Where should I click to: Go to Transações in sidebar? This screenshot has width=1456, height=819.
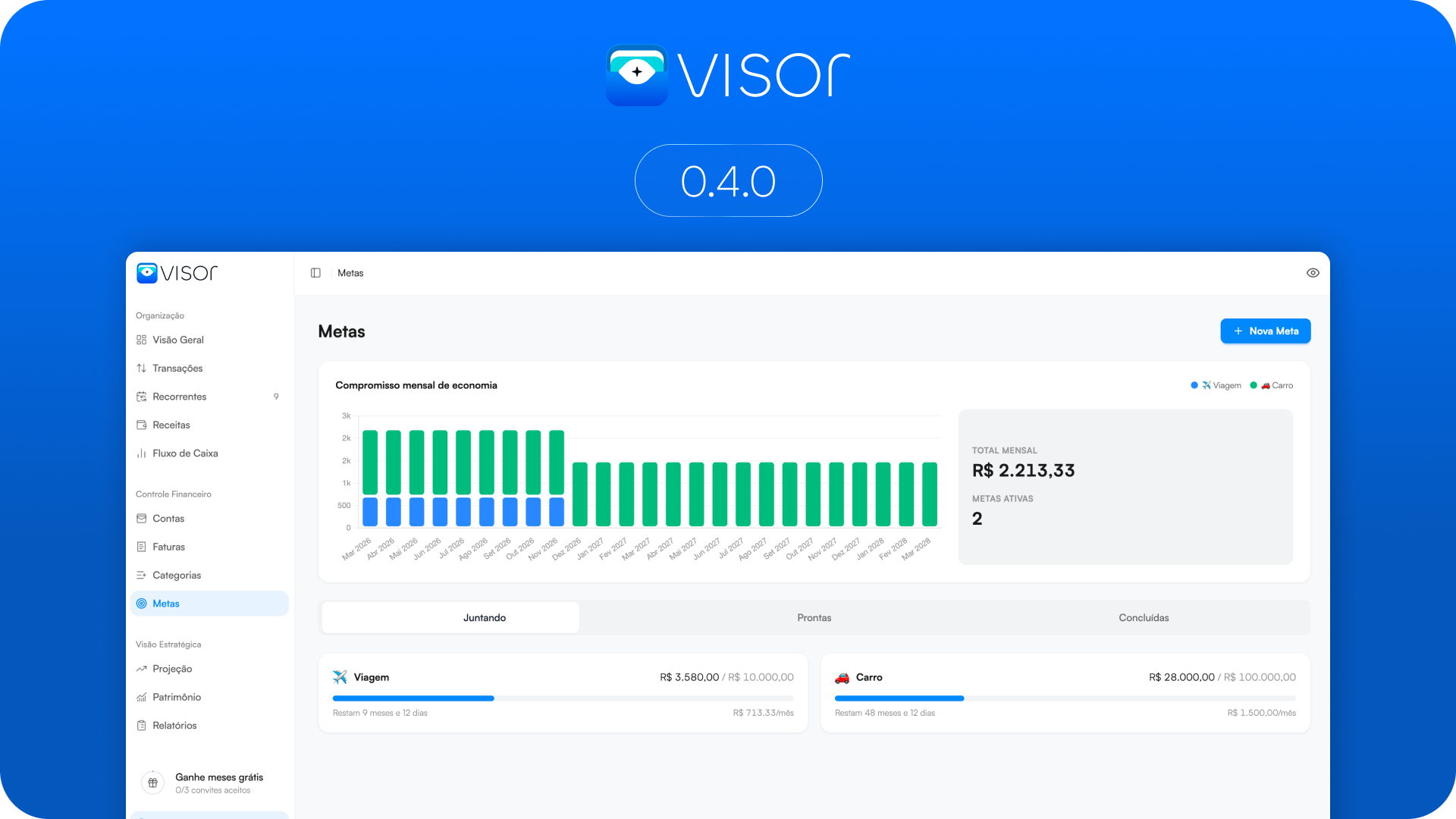(177, 369)
